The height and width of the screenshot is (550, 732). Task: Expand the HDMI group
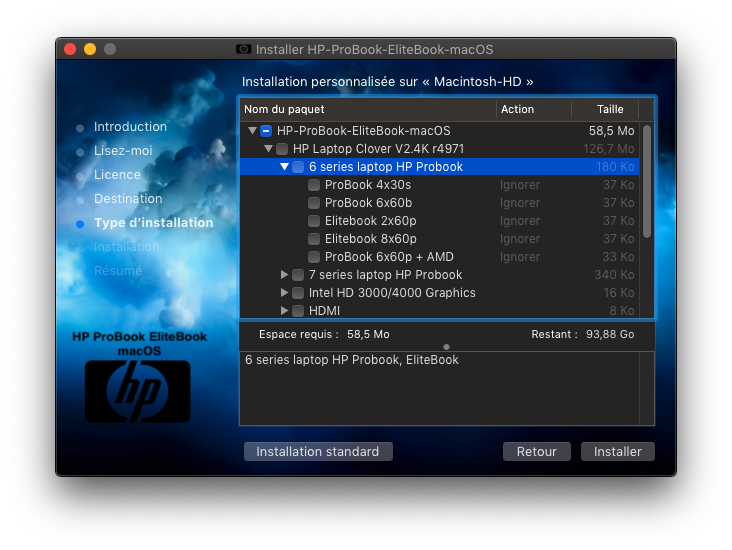[284, 310]
